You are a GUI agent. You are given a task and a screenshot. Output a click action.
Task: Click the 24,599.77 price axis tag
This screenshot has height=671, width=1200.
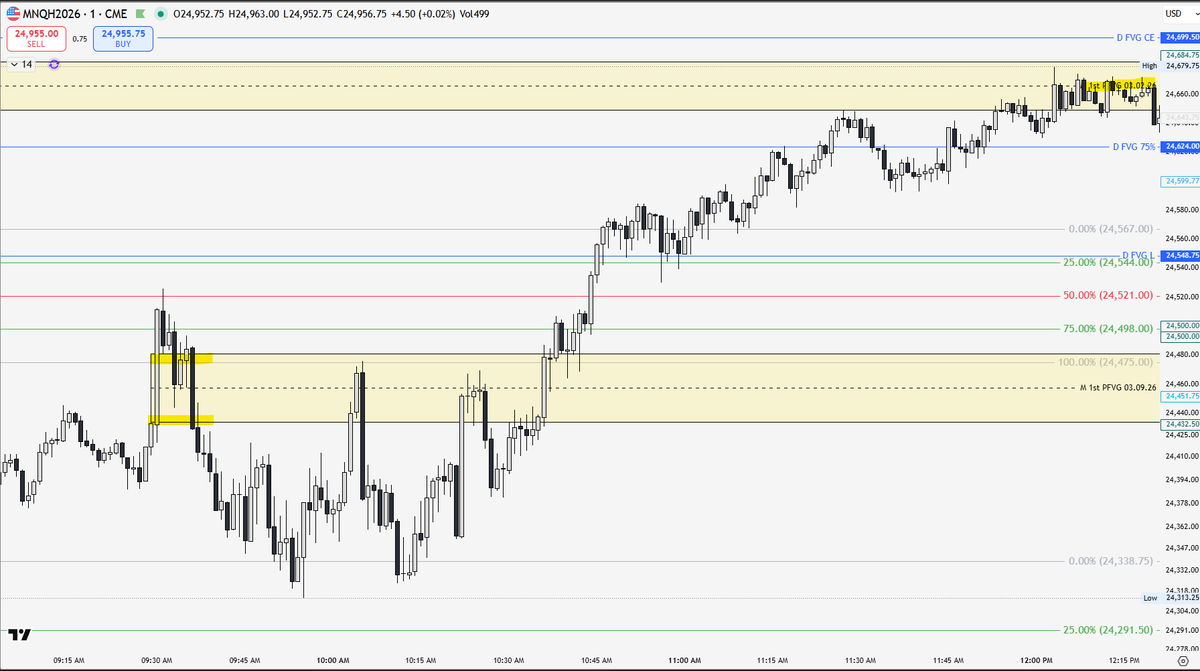point(1180,181)
